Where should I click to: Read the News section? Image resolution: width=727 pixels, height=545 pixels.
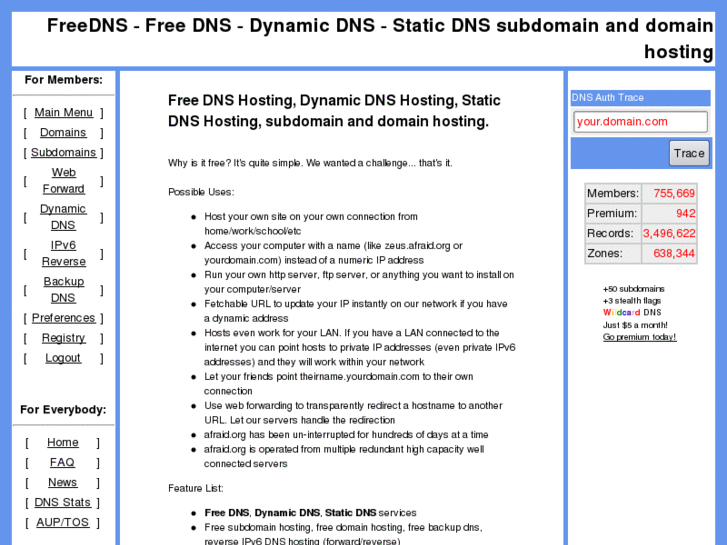(63, 482)
